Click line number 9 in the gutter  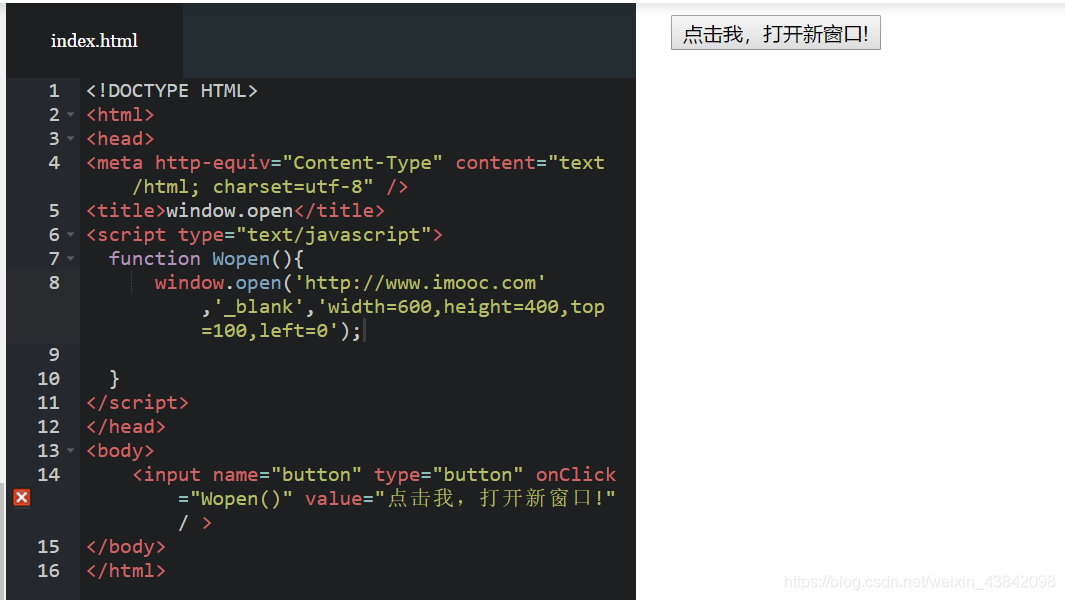(54, 355)
